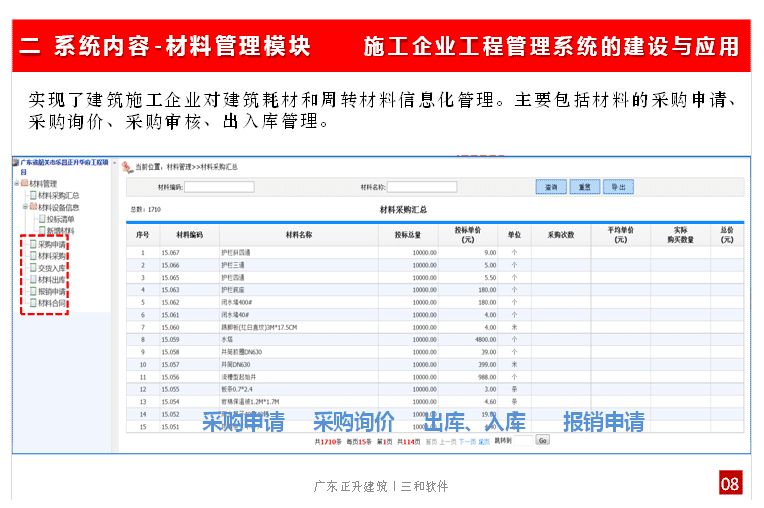The height and width of the screenshot is (508, 764).
Task: Select the row with code 15.066
Action: pyautogui.click(x=435, y=265)
